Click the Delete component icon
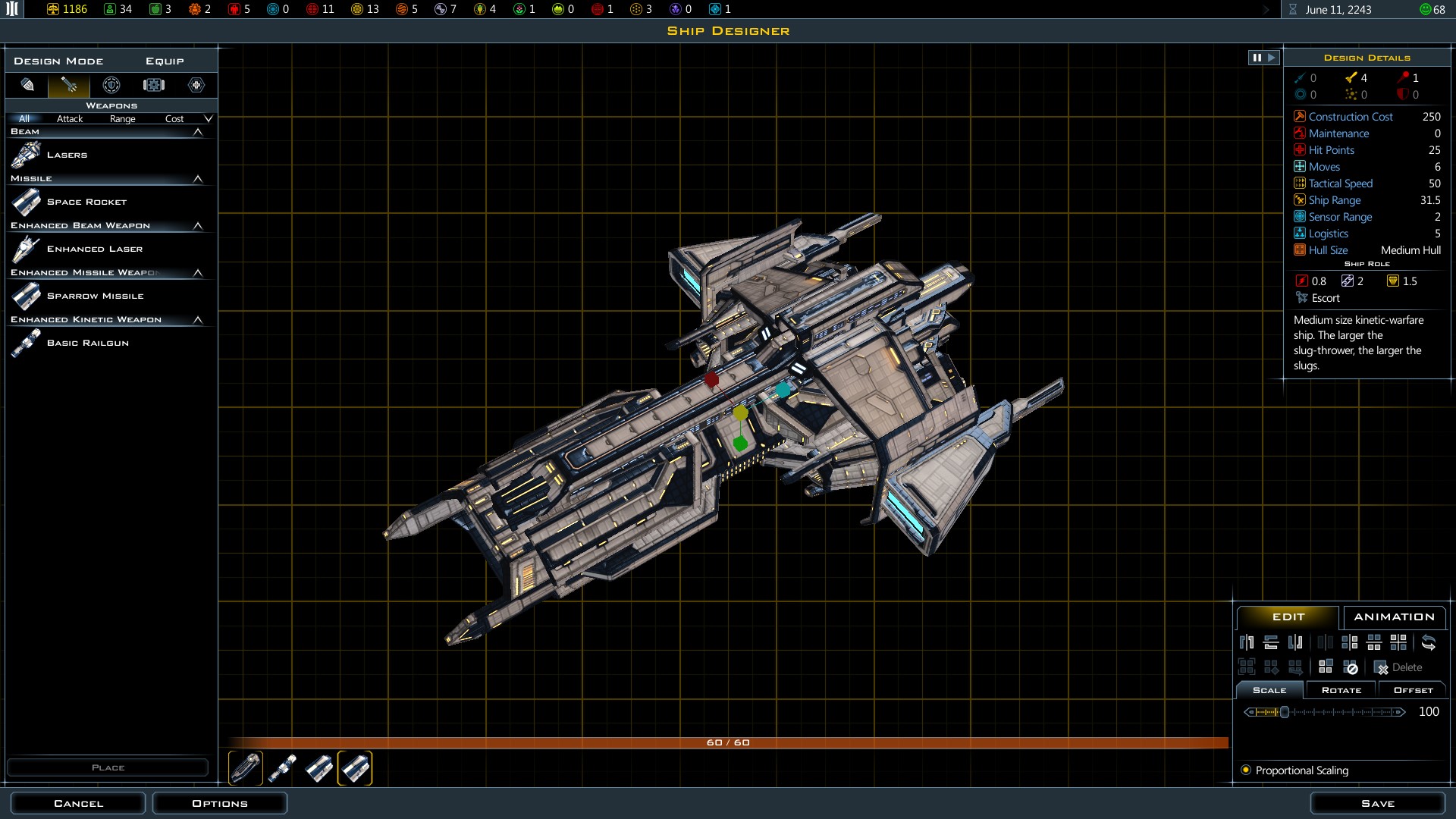This screenshot has height=819, width=1456. [x=1382, y=667]
